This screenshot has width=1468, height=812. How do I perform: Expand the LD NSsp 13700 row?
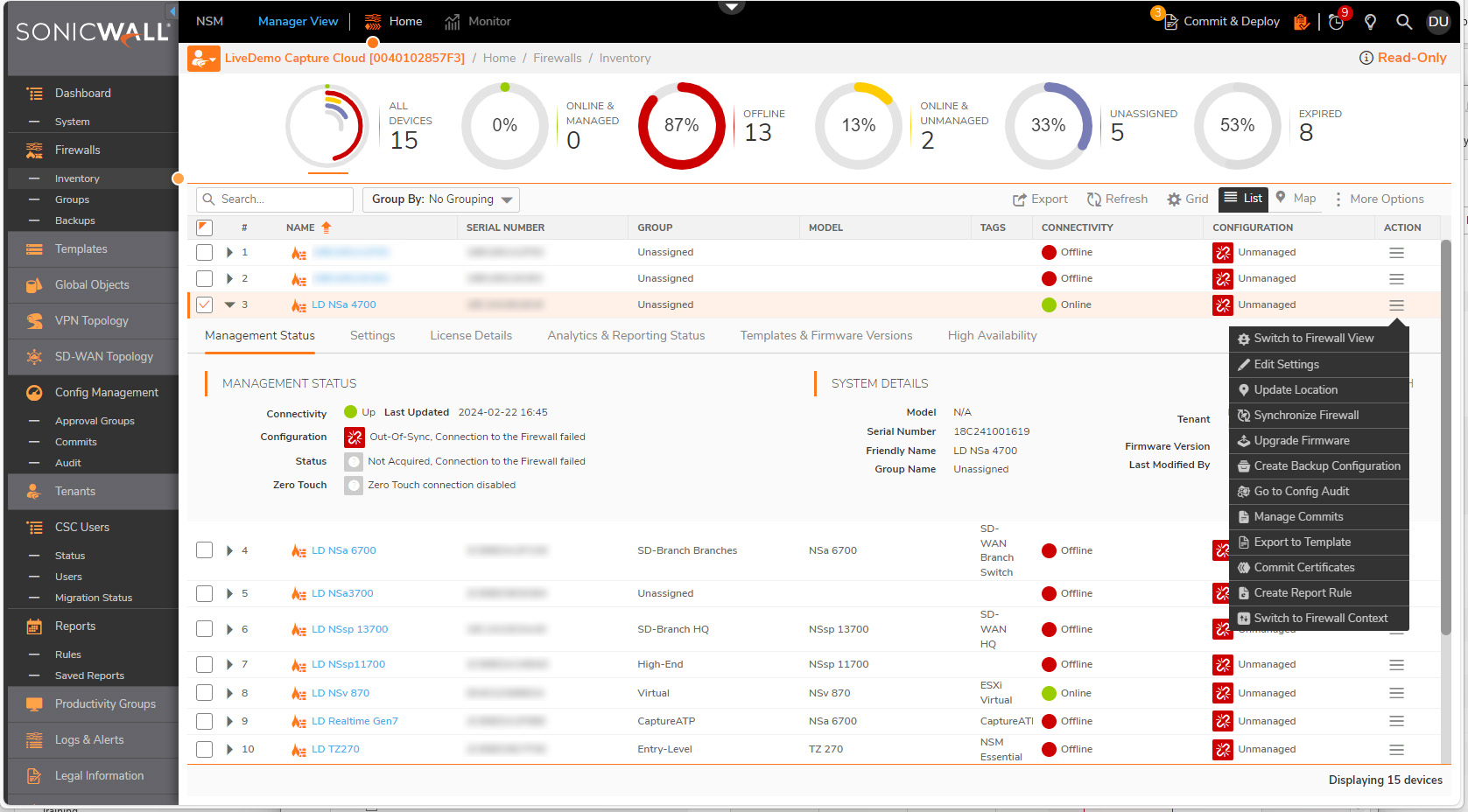click(229, 630)
